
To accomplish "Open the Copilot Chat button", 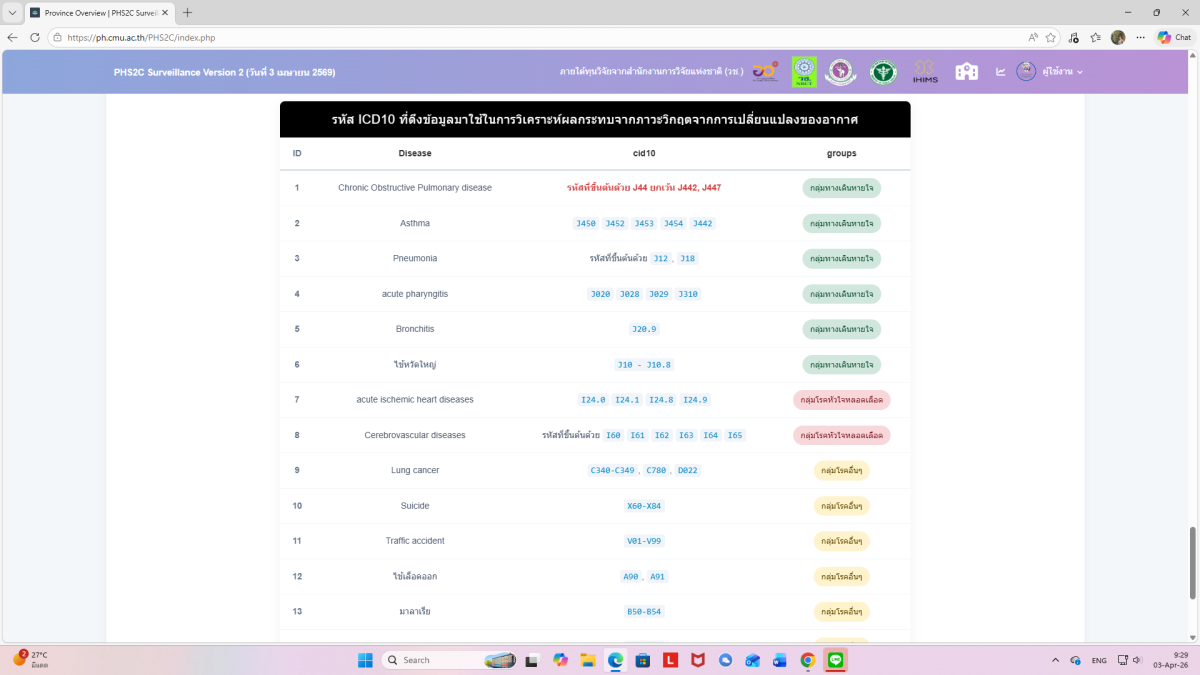I will click(x=1174, y=37).
